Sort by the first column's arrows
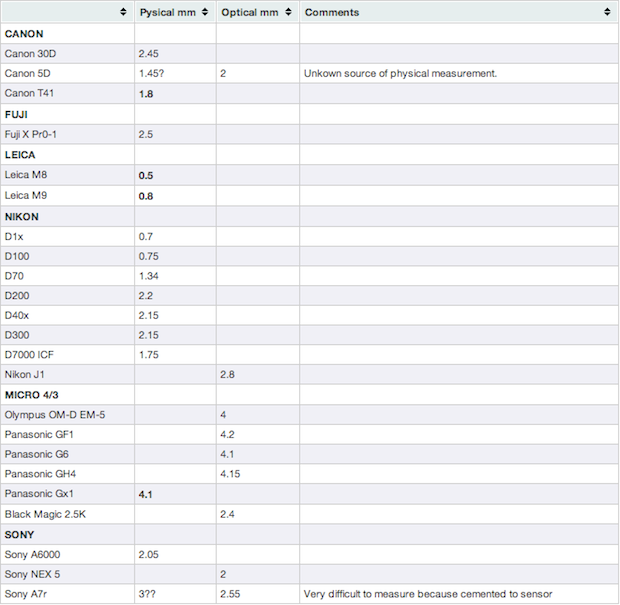The width and height of the screenshot is (620, 605). (123, 12)
